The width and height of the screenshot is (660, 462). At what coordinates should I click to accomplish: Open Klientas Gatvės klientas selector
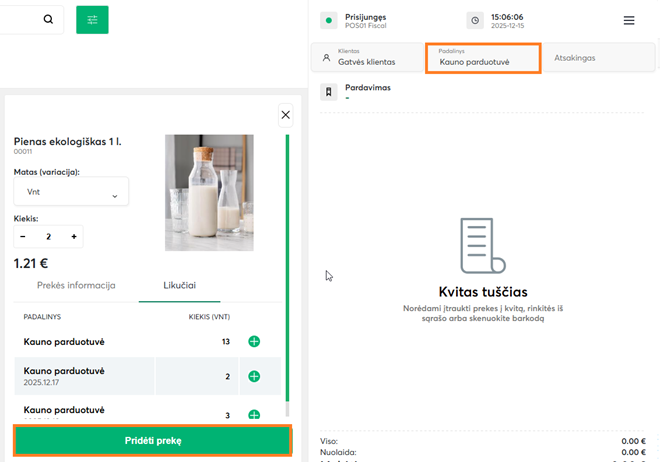pos(367,57)
